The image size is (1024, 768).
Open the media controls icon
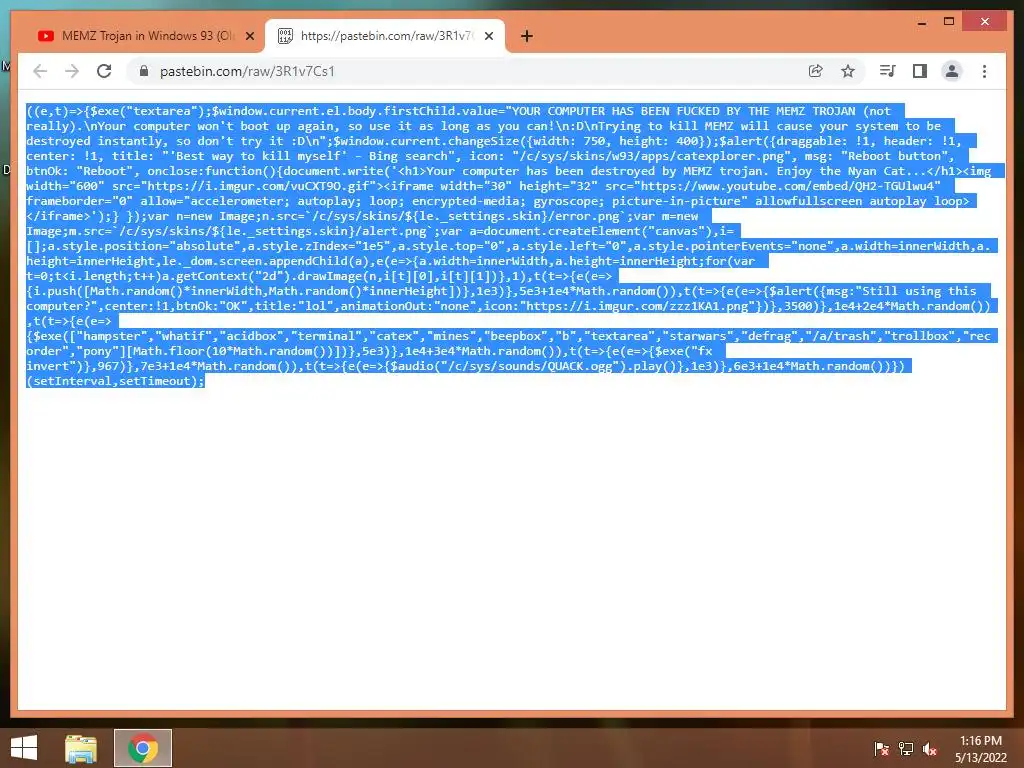point(888,71)
